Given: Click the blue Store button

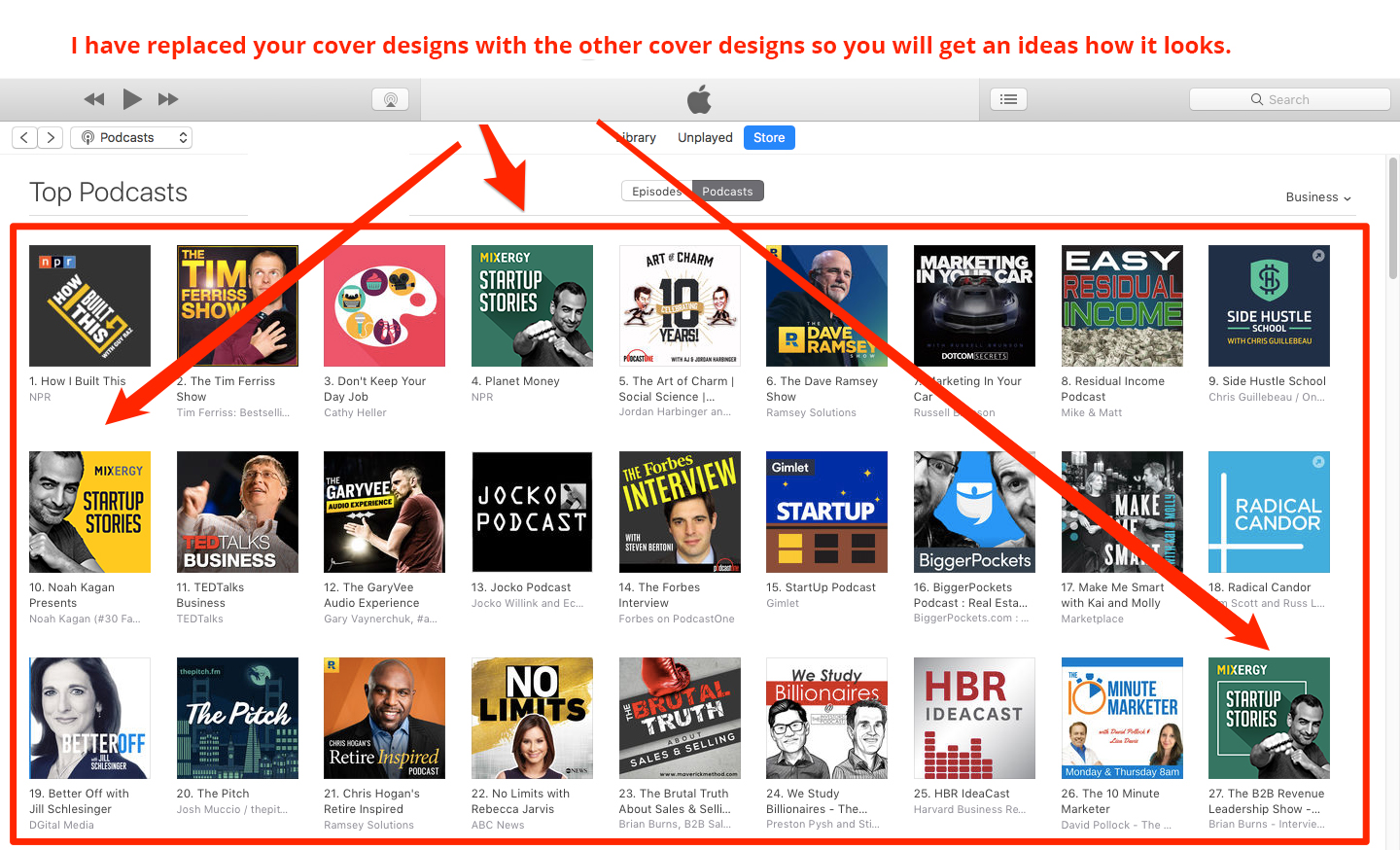Looking at the screenshot, I should click(x=768, y=137).
